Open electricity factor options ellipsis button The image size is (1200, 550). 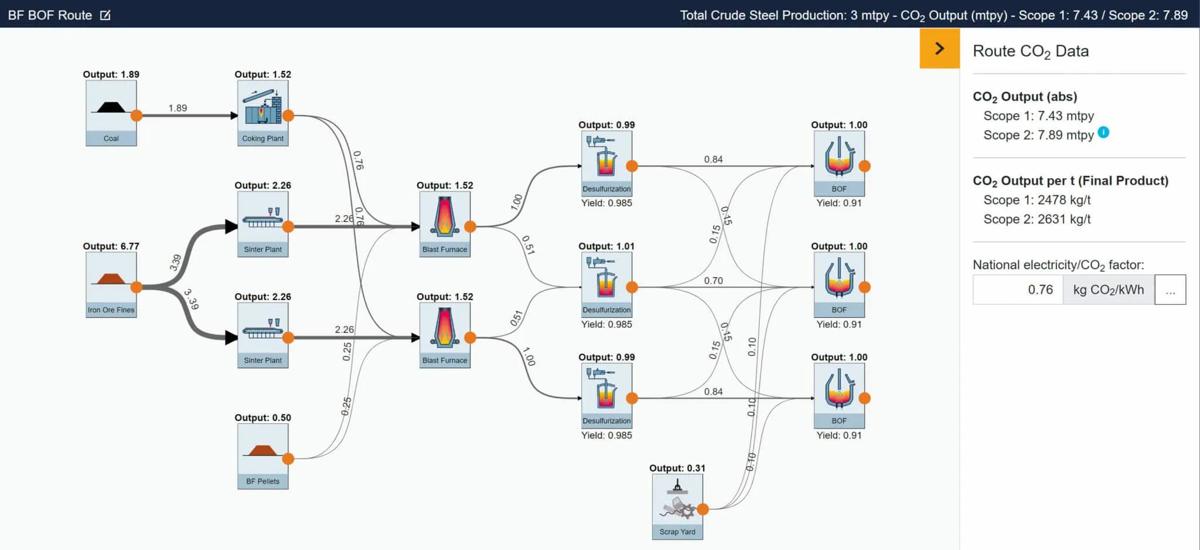click(1170, 291)
